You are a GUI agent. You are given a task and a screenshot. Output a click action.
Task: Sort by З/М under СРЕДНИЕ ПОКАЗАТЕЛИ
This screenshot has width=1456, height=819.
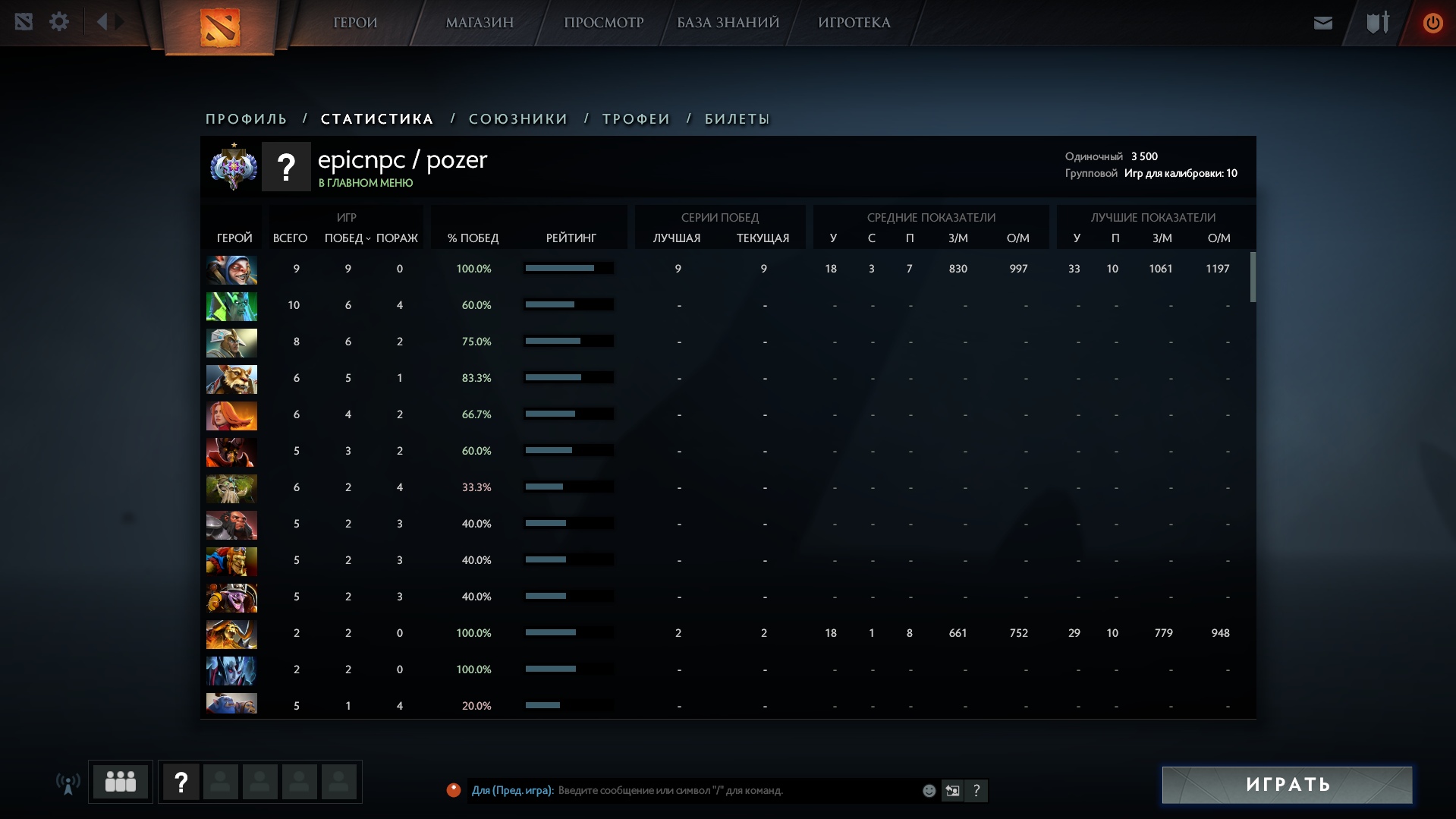(x=958, y=238)
